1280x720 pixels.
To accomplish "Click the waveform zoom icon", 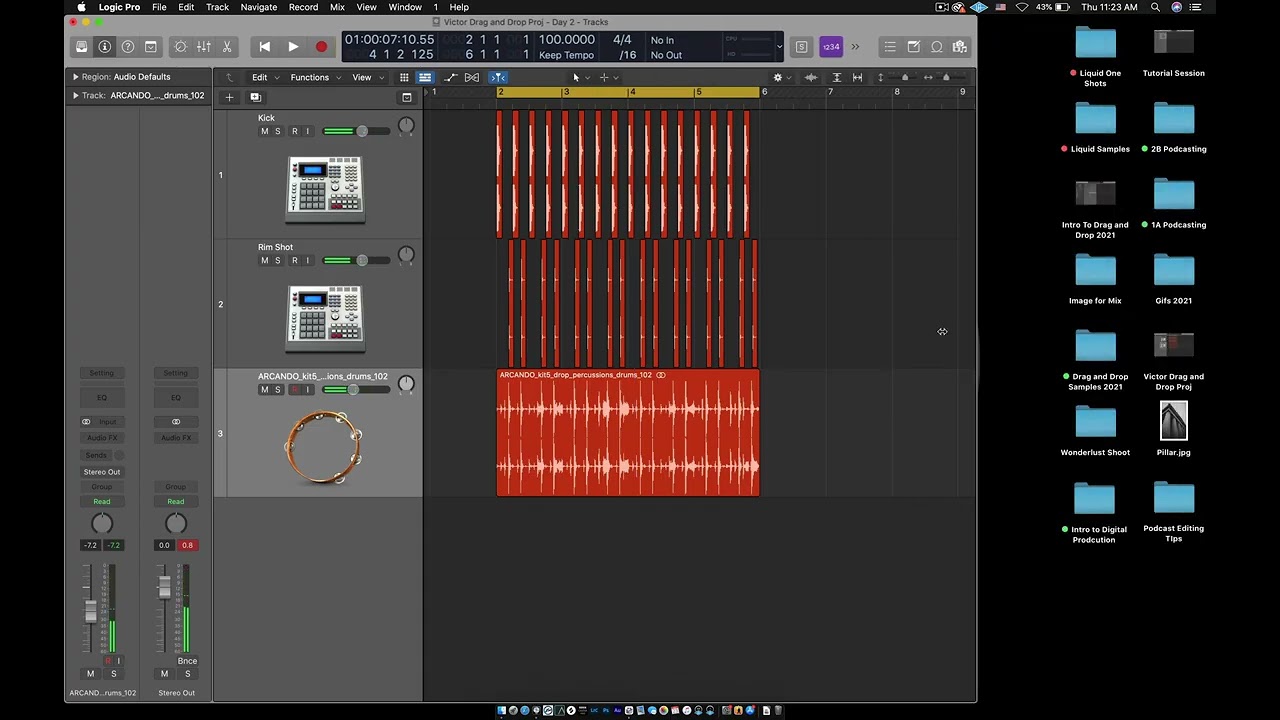I will tap(811, 77).
